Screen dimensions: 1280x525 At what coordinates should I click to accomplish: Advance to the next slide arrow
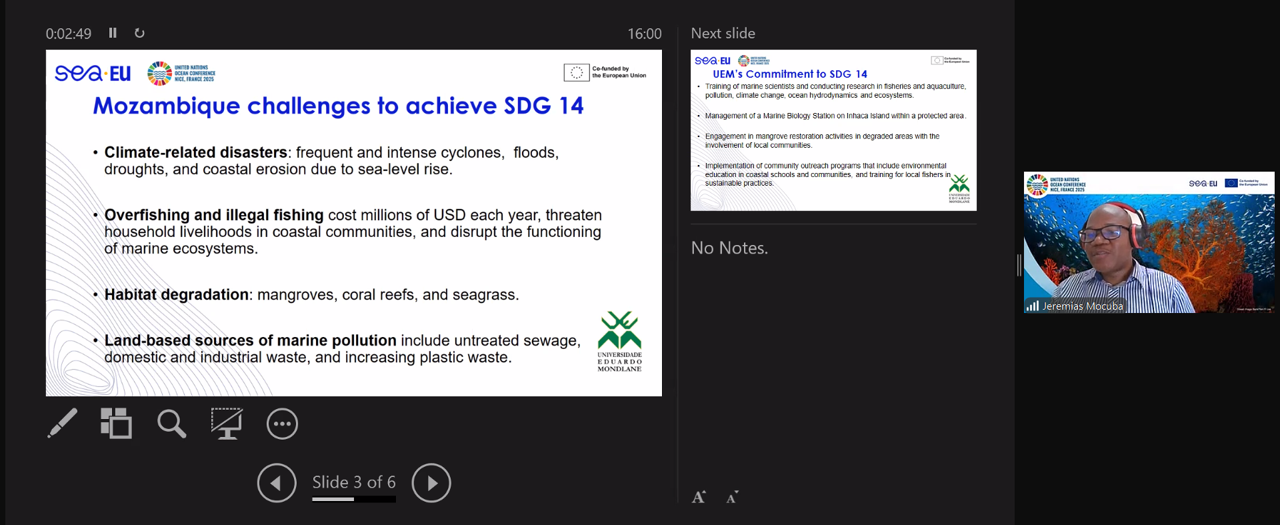pyautogui.click(x=431, y=483)
